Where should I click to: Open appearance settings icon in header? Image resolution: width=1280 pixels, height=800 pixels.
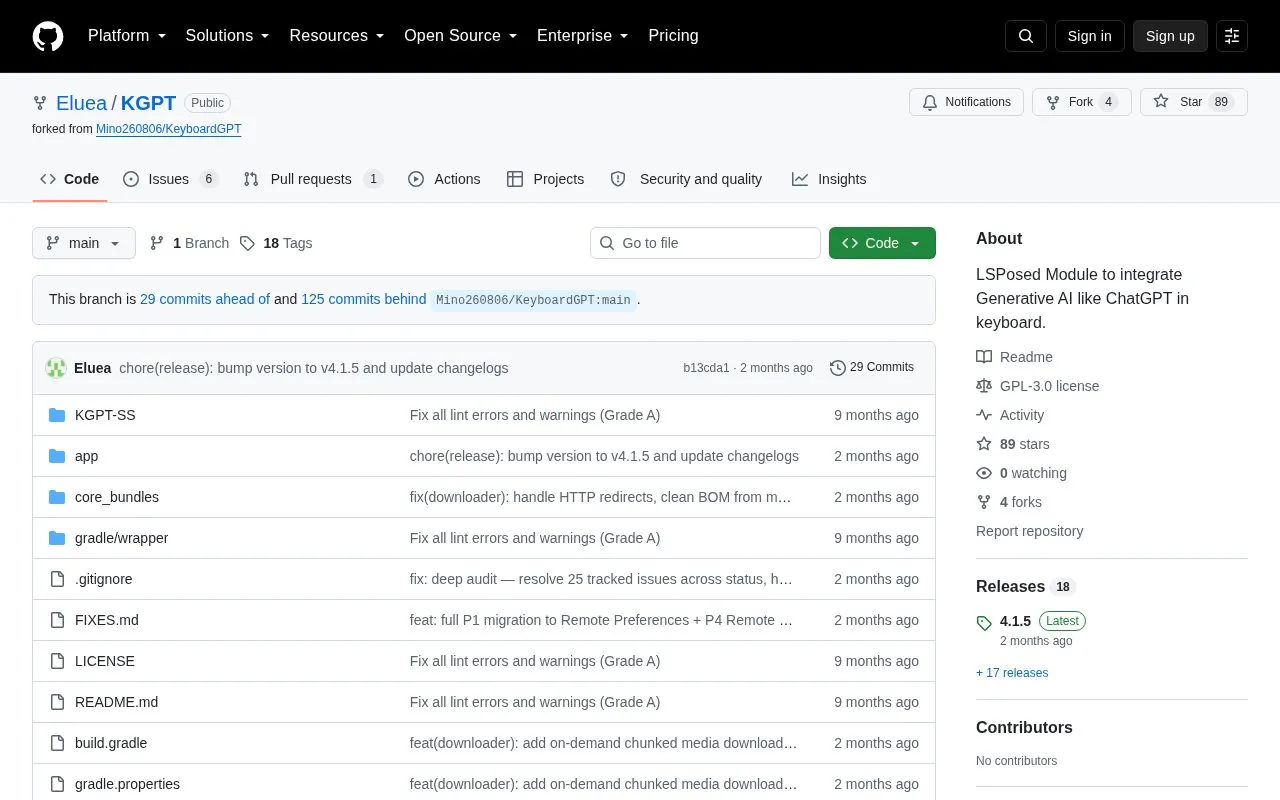[1232, 36]
